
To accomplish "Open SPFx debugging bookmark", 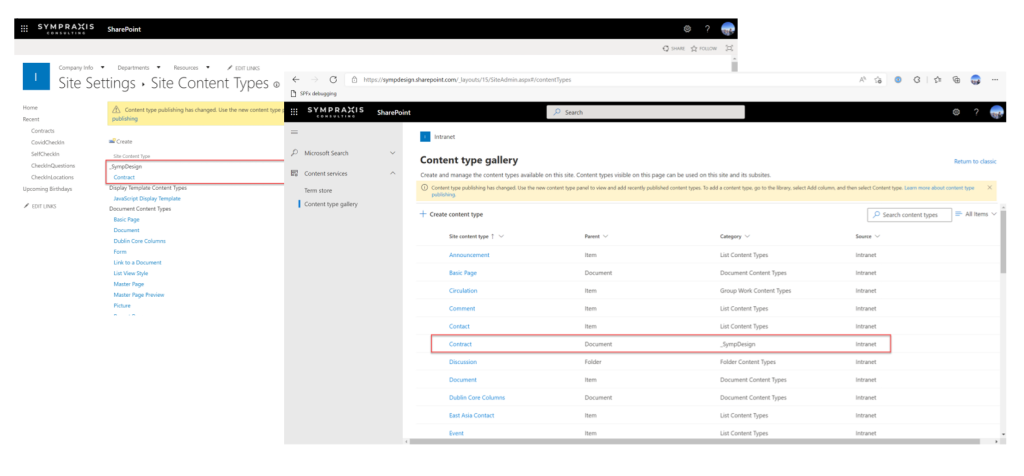I will pos(313,93).
